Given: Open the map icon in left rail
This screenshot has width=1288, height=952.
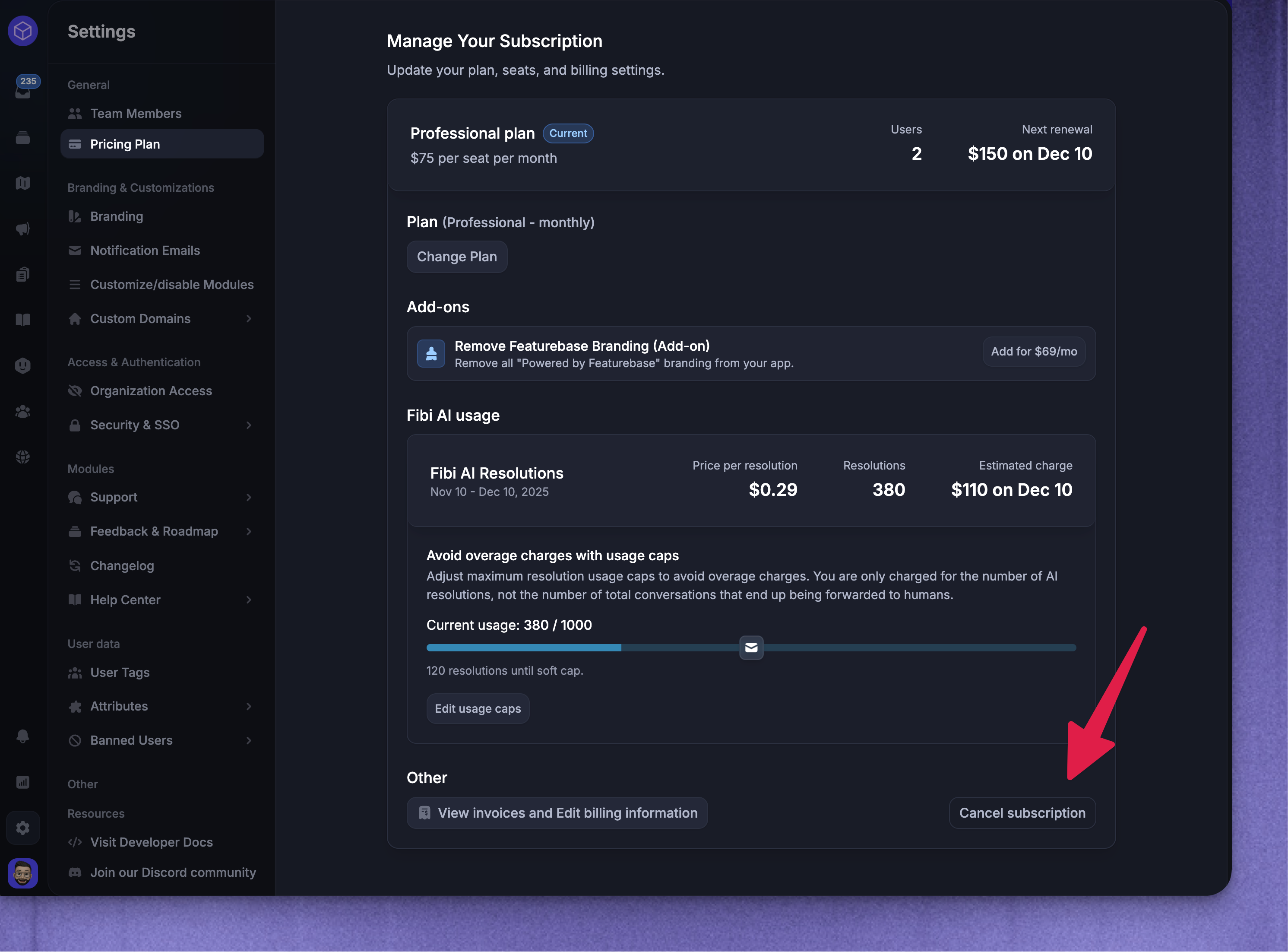Looking at the screenshot, I should click(22, 183).
